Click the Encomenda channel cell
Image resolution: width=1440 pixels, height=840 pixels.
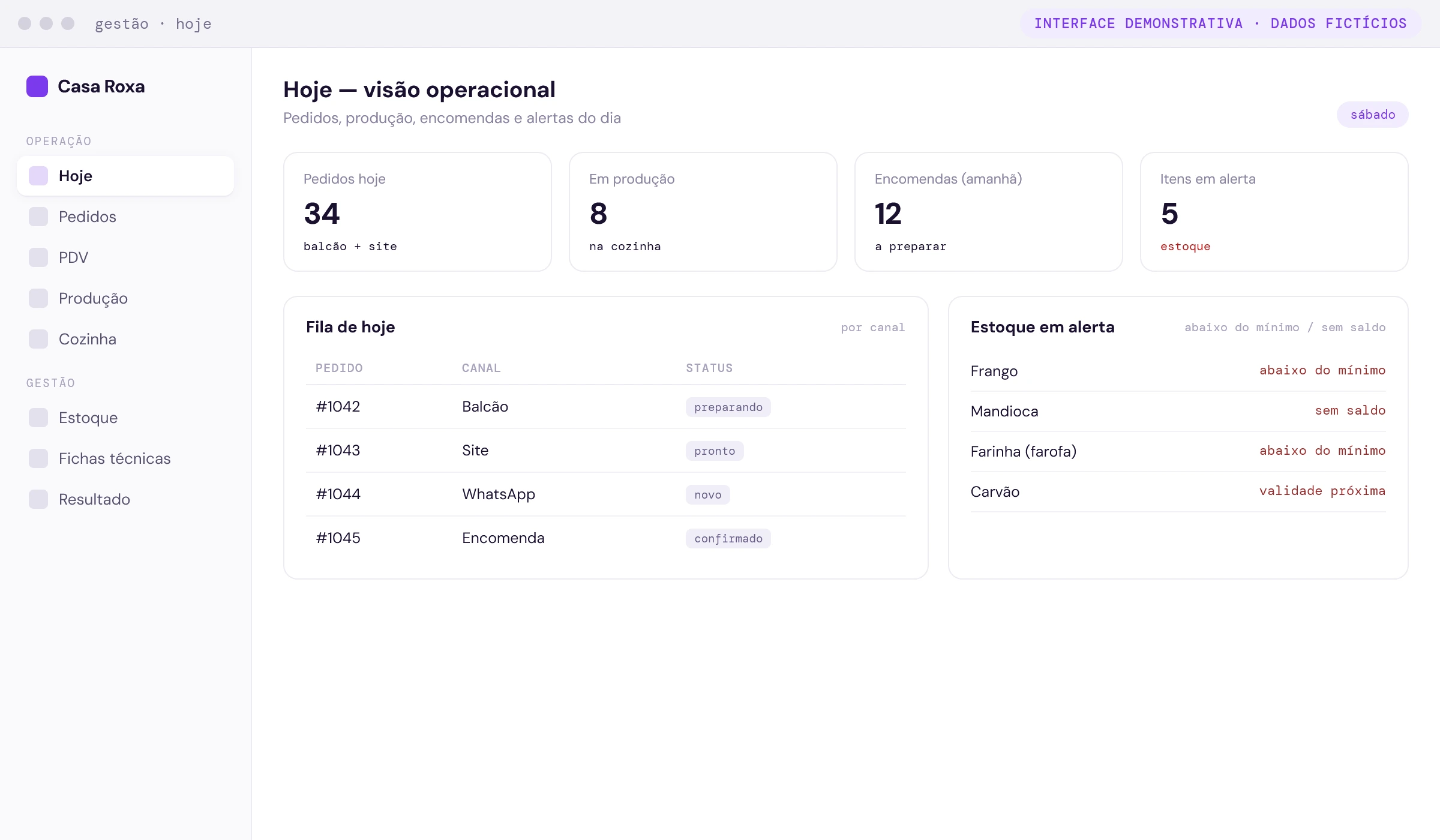click(503, 538)
